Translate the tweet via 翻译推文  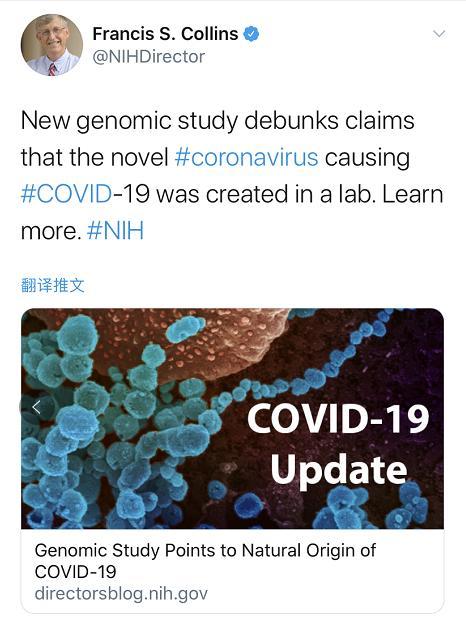pos(53,285)
